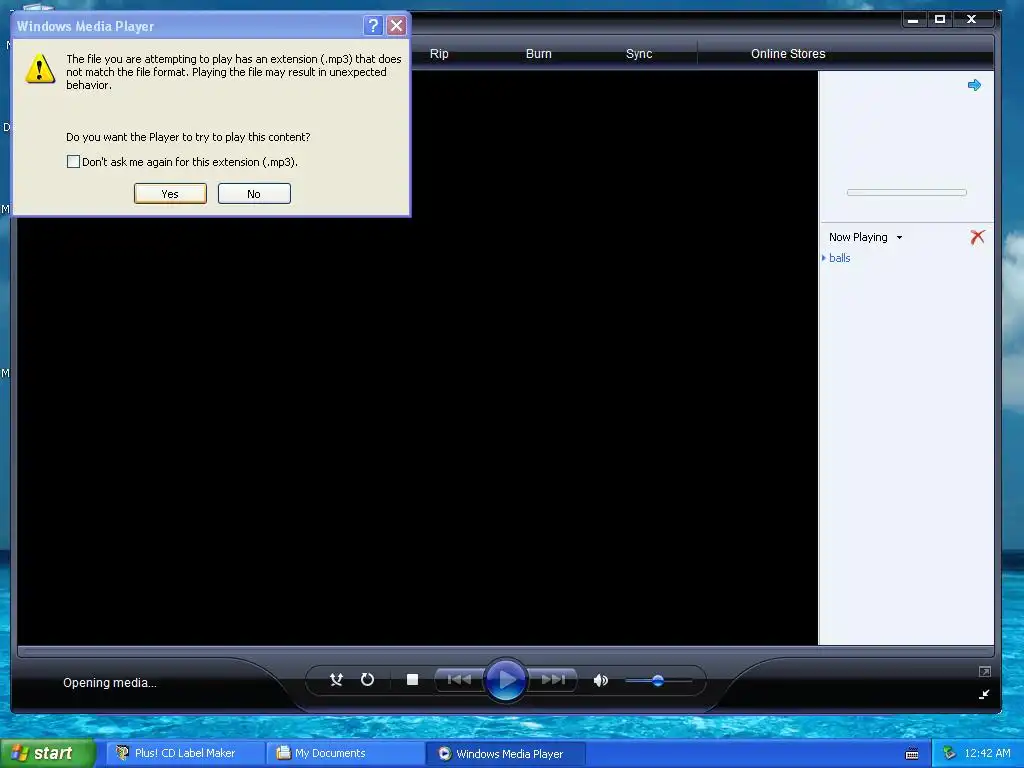Click No in the dialog
This screenshot has width=1024, height=768.
(x=254, y=194)
